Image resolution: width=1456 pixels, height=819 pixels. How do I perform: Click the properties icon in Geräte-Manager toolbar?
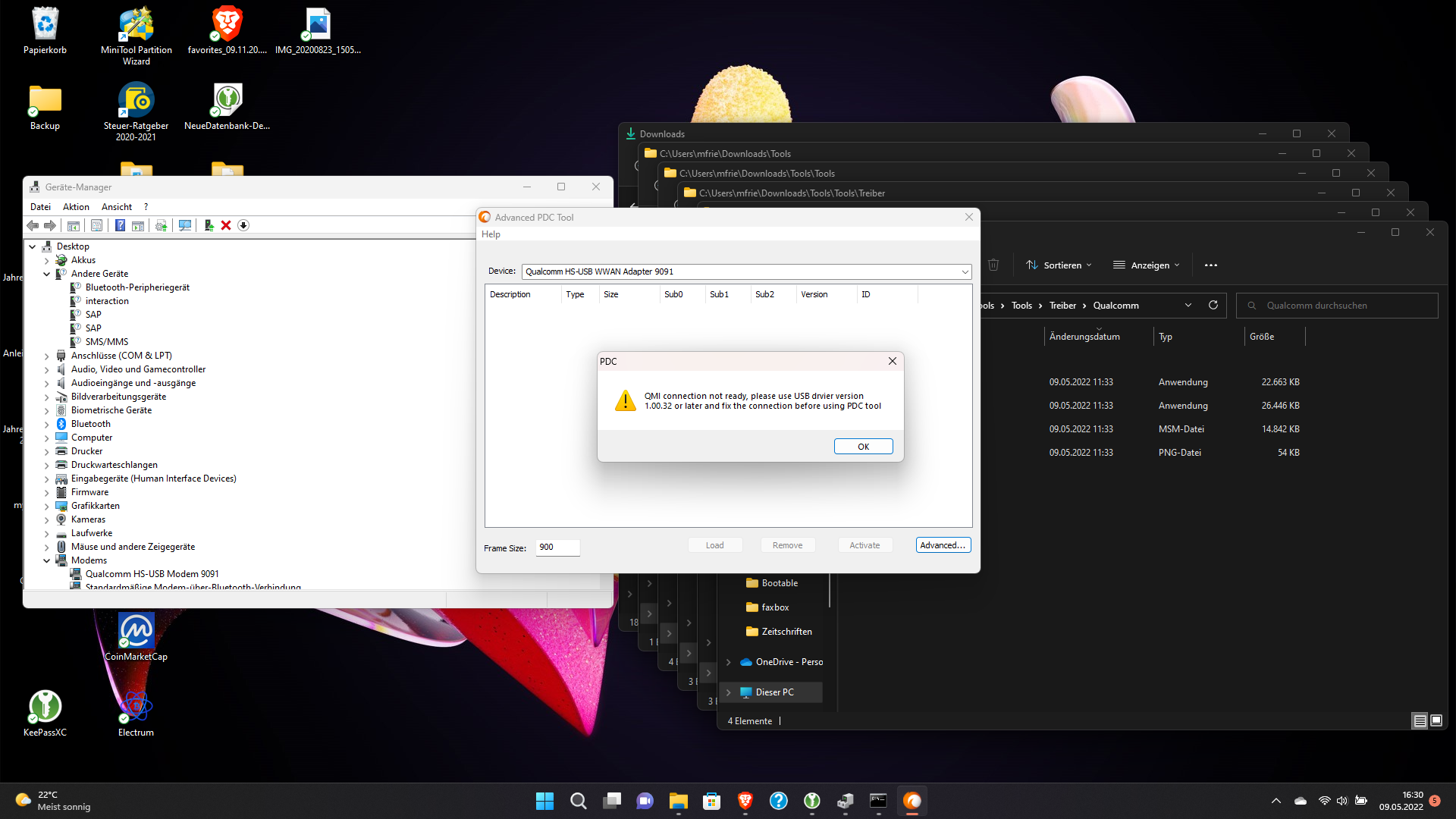96,225
